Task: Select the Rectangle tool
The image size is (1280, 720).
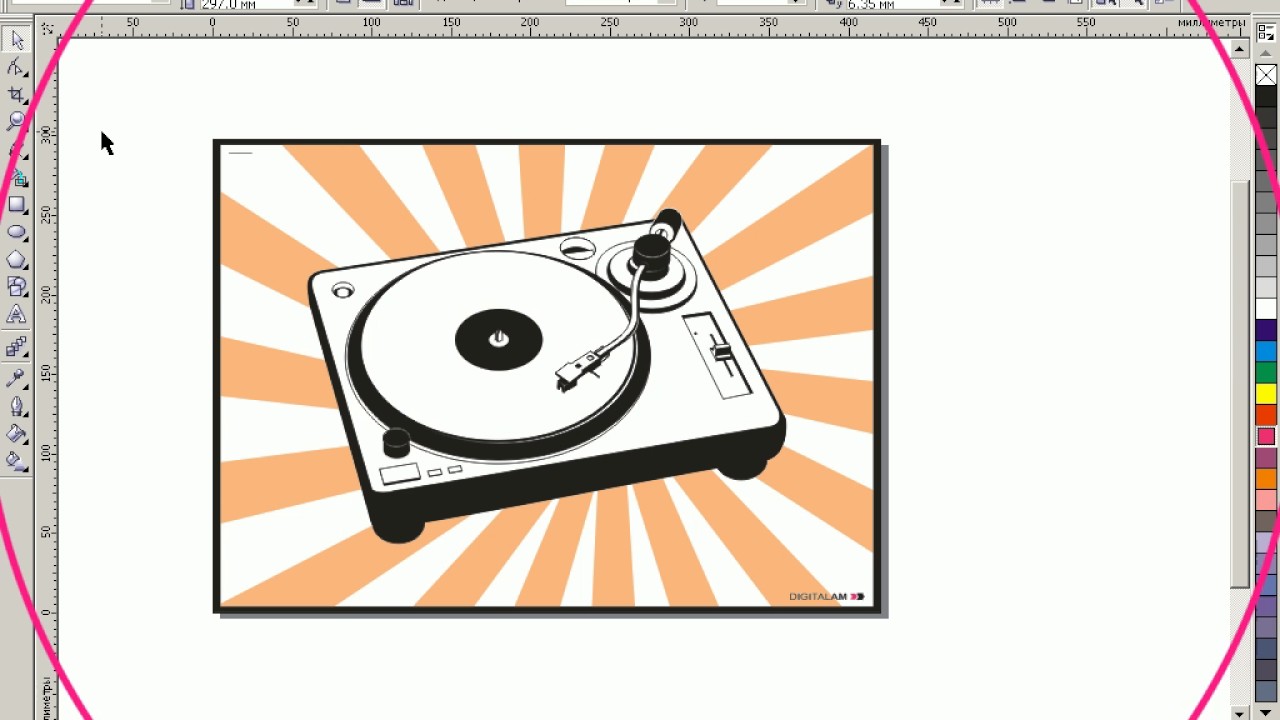Action: point(17,204)
